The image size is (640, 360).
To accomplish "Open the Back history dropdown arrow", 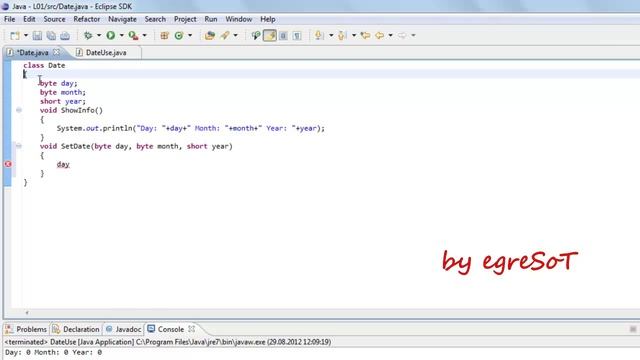I will tap(391, 36).
